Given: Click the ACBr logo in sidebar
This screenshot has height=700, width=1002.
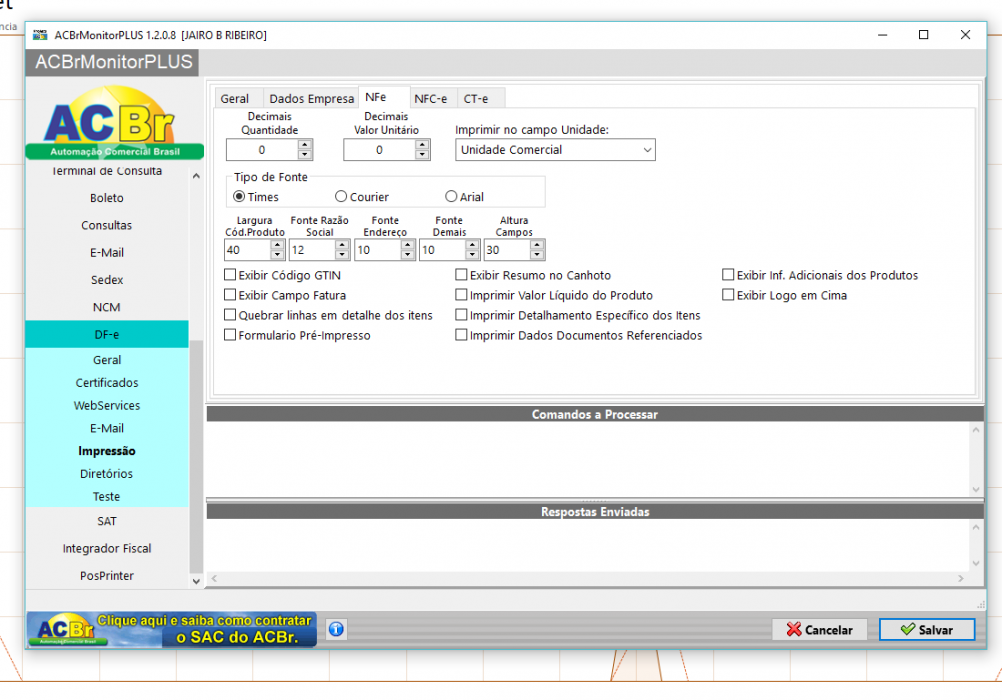Looking at the screenshot, I should pos(114,122).
